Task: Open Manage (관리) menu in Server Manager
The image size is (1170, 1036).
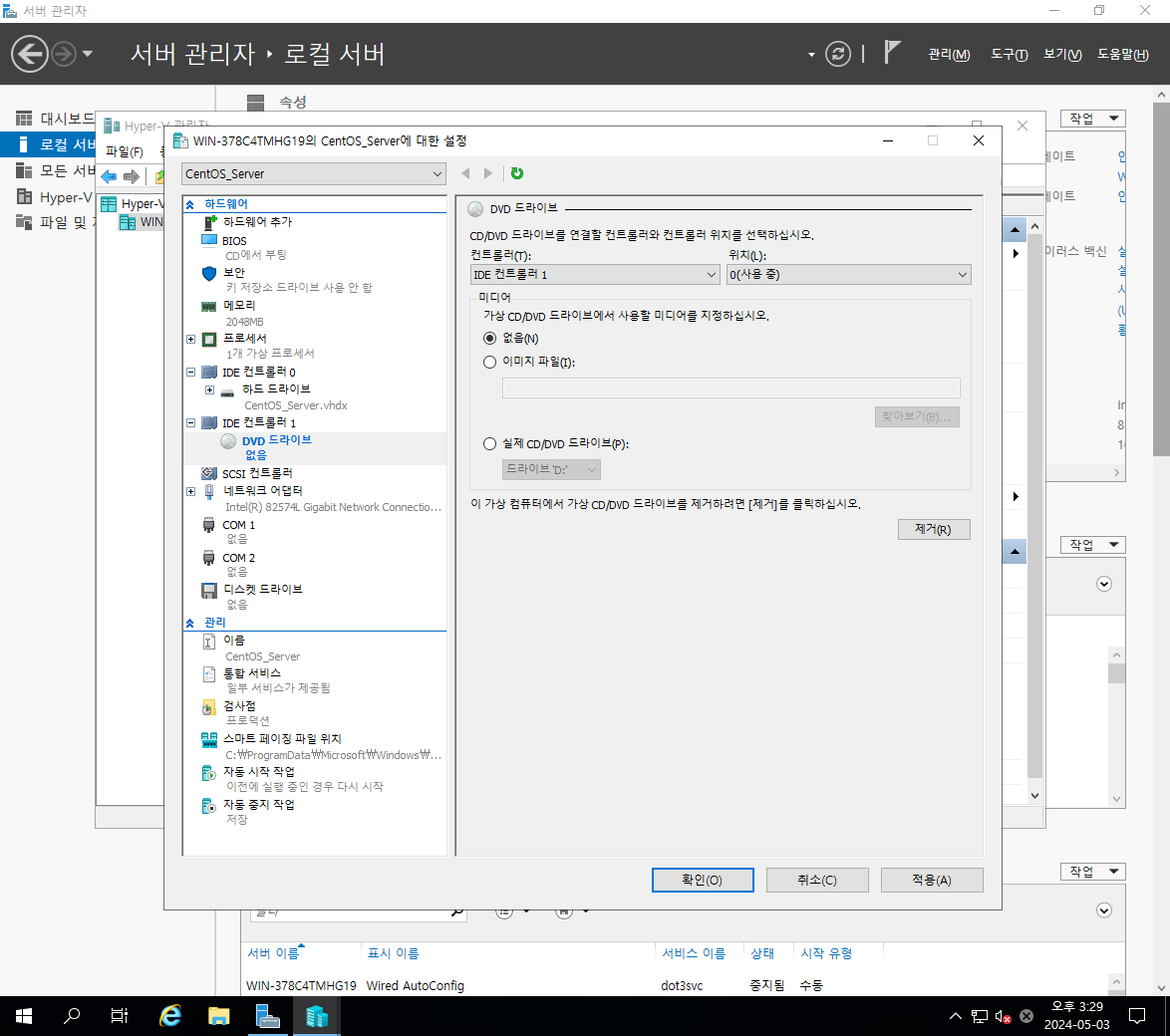Action: coord(949,55)
